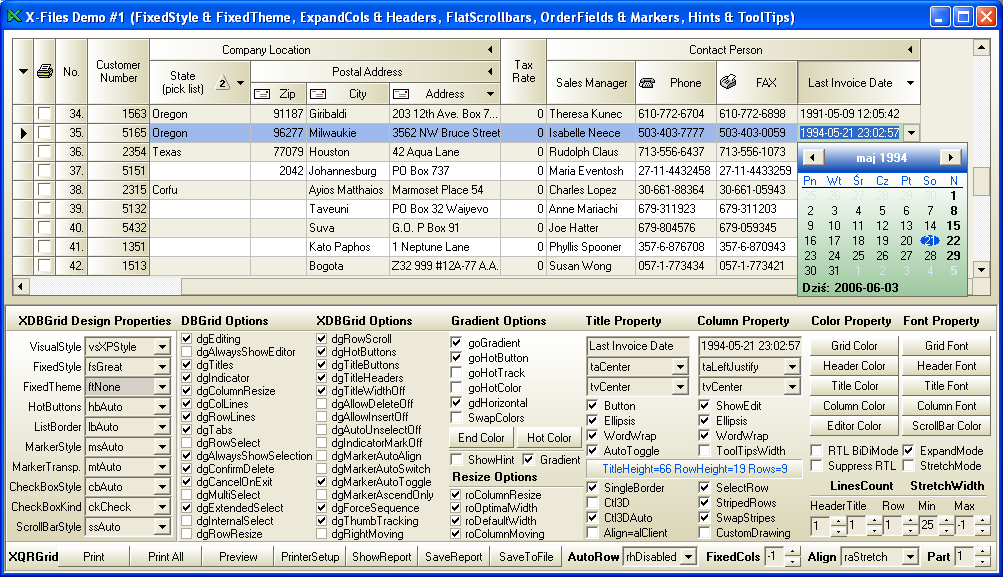1003x577 pixels.
Task: Click the fax icon in FAX column header
Action: click(x=728, y=83)
